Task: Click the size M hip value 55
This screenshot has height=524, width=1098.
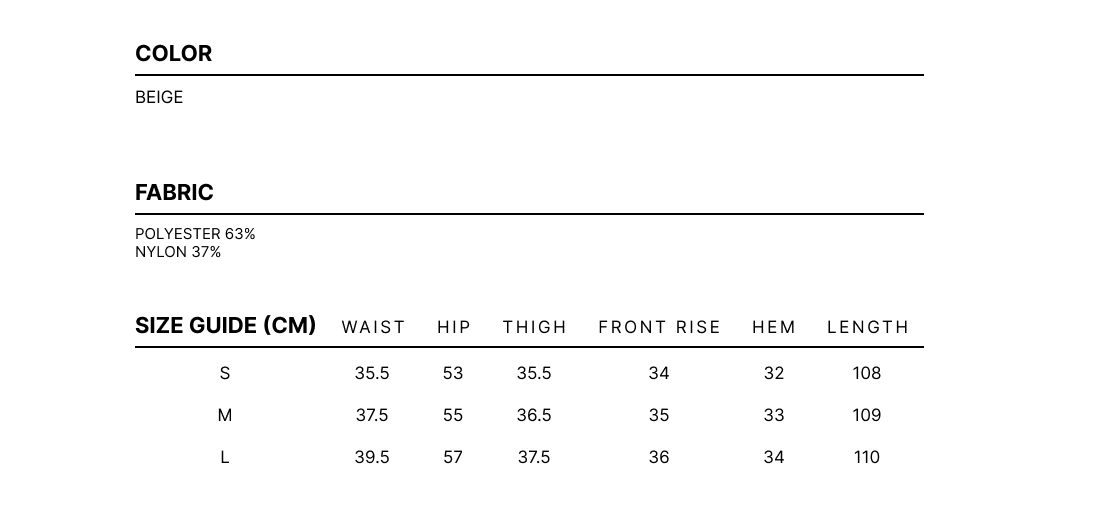Action: coord(453,415)
